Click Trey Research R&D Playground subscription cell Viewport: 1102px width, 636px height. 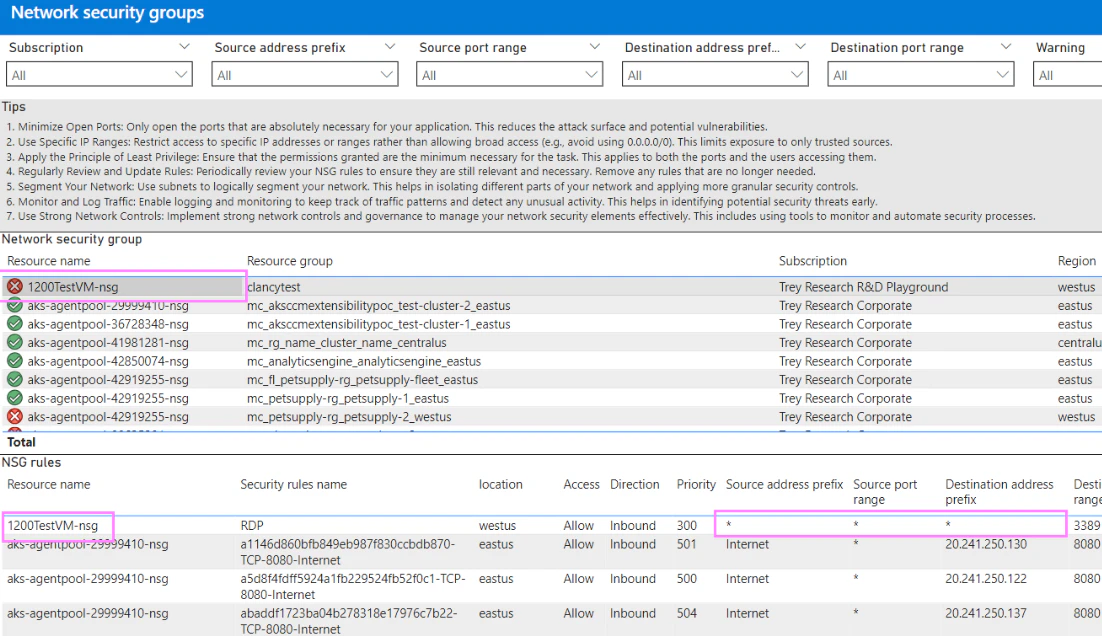863,287
